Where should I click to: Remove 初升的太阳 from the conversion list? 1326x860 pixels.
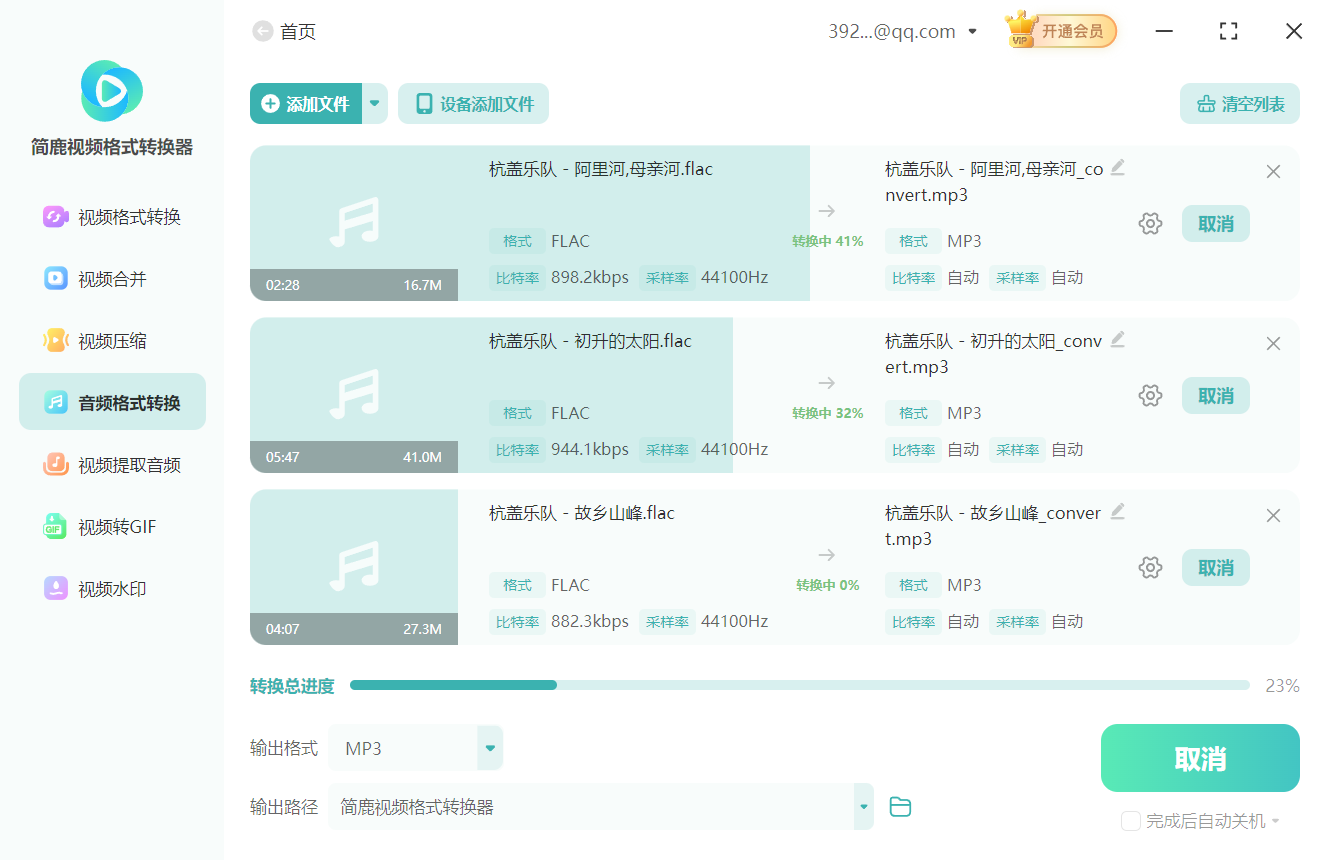(x=1273, y=343)
